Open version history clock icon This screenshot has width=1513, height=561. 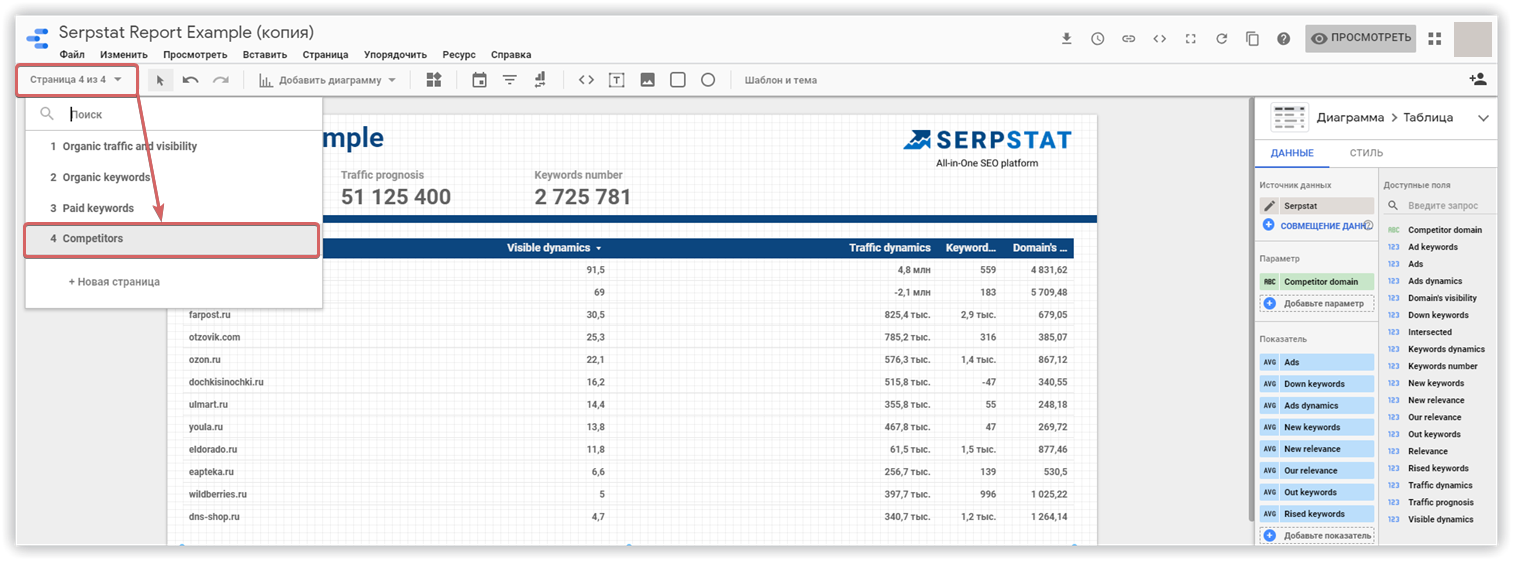[x=1098, y=39]
